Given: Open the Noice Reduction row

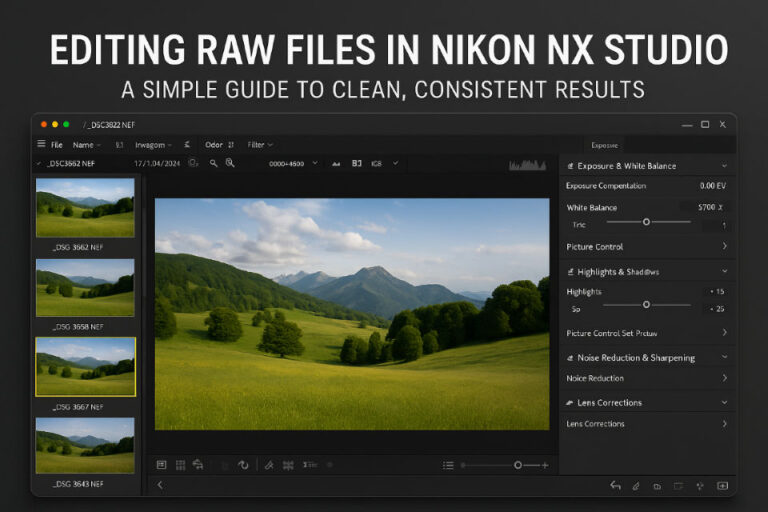Looking at the screenshot, I should [x=646, y=378].
